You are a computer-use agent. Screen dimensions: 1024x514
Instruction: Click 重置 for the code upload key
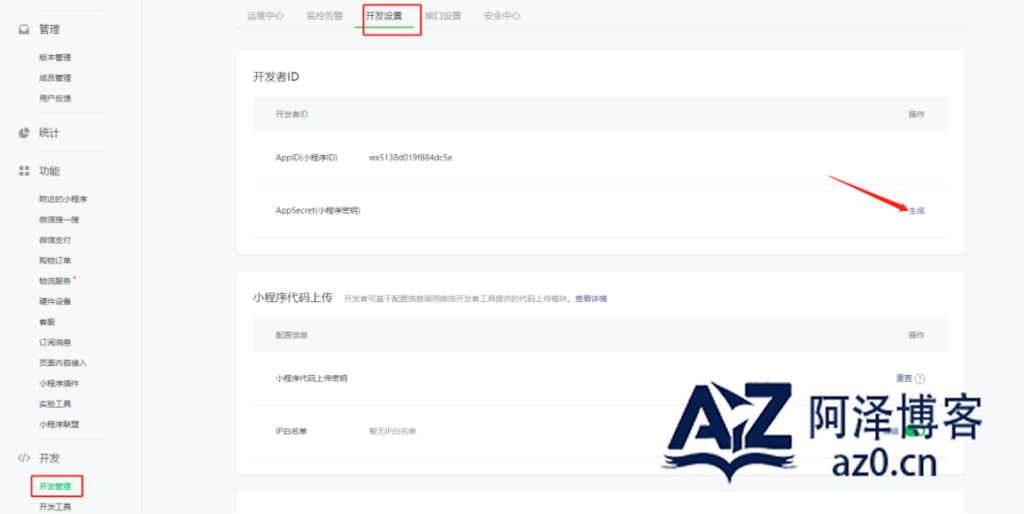[x=904, y=378]
